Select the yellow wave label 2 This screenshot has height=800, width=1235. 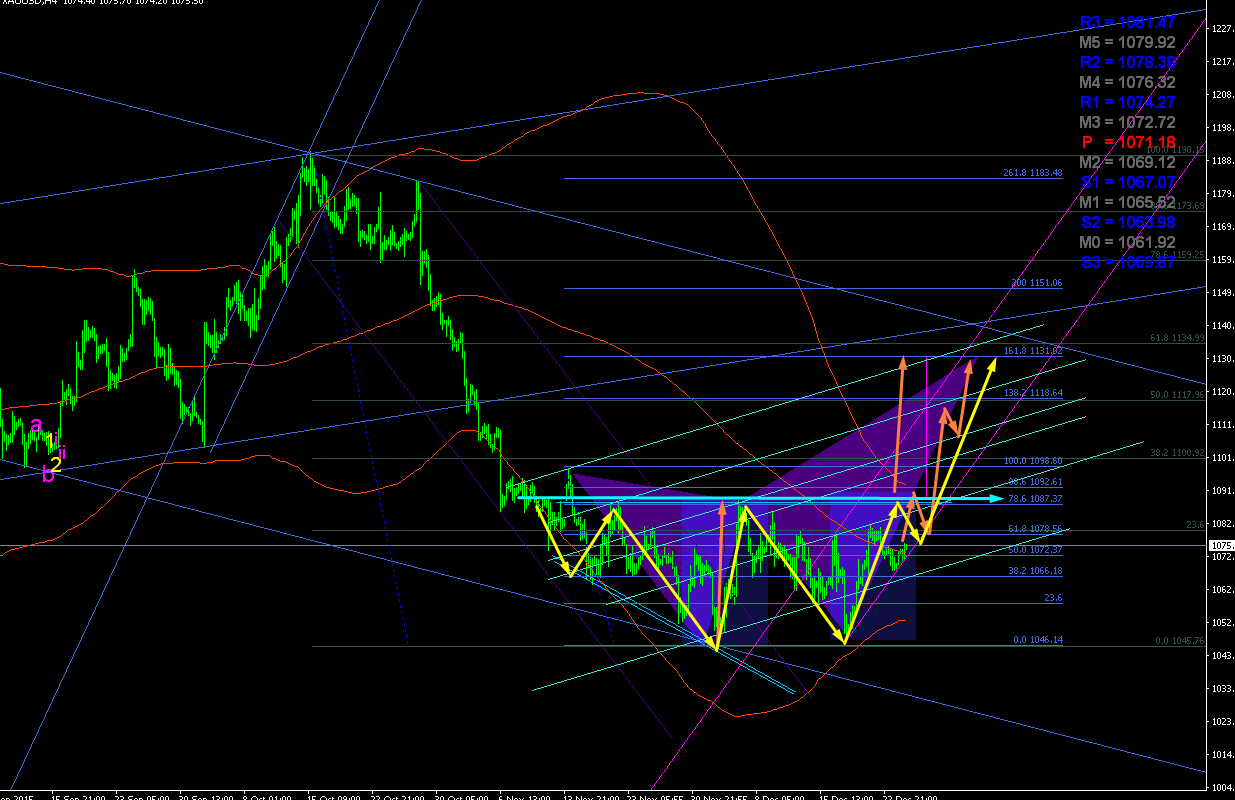(57, 464)
